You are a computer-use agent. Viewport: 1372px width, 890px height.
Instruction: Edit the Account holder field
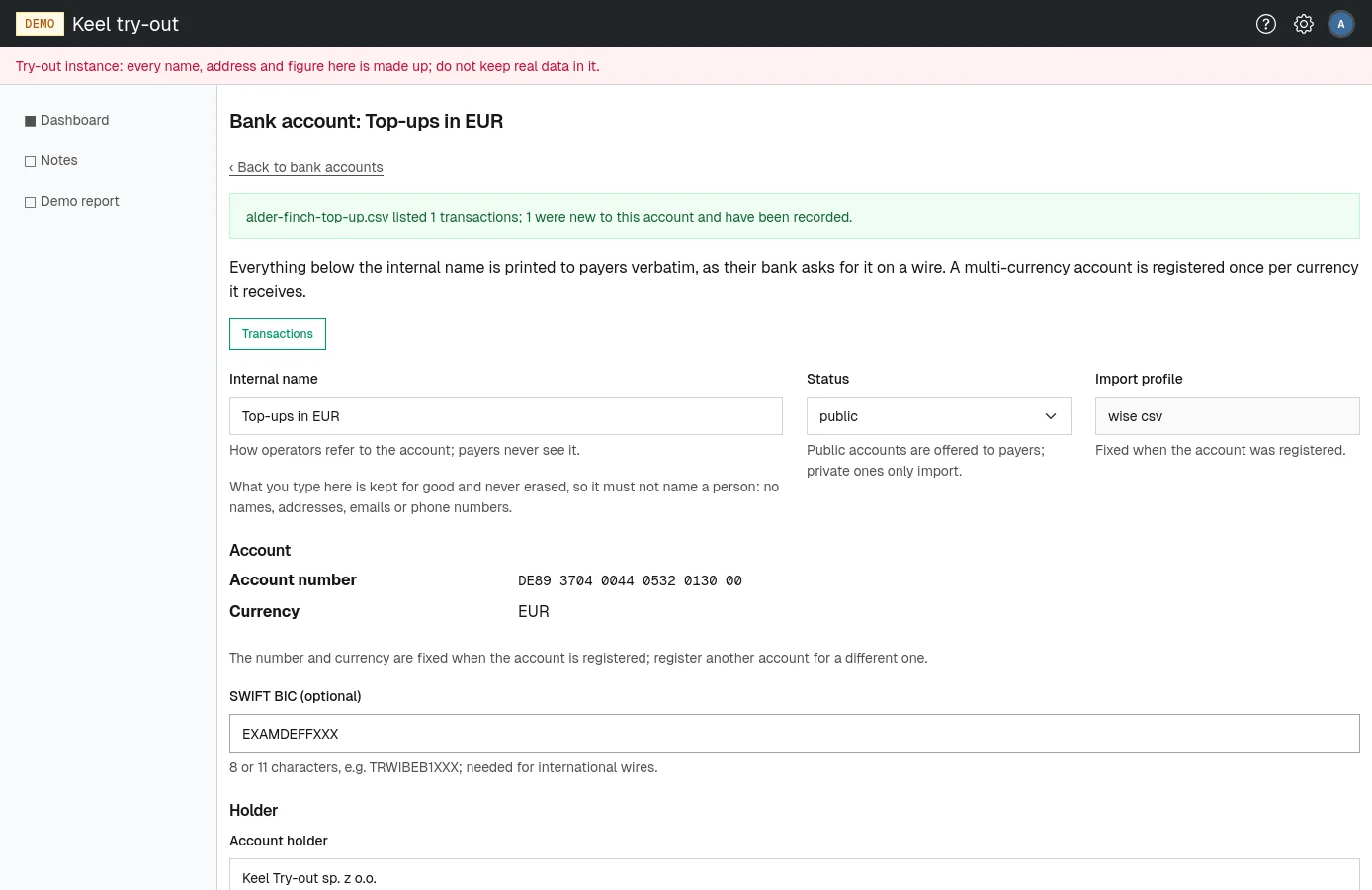point(795,876)
